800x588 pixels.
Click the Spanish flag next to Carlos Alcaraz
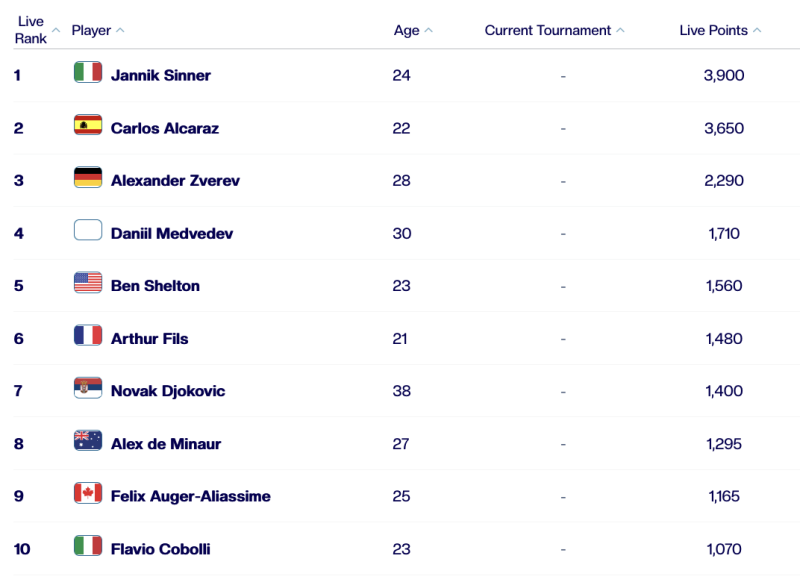point(88,126)
